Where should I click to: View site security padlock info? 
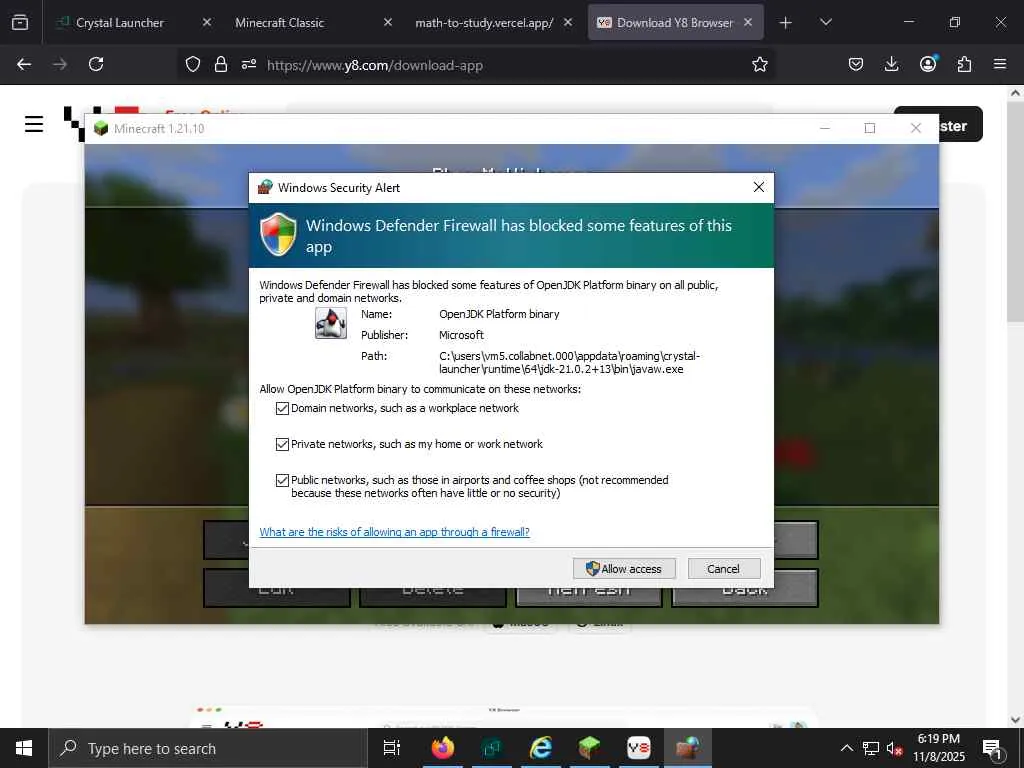(x=221, y=64)
